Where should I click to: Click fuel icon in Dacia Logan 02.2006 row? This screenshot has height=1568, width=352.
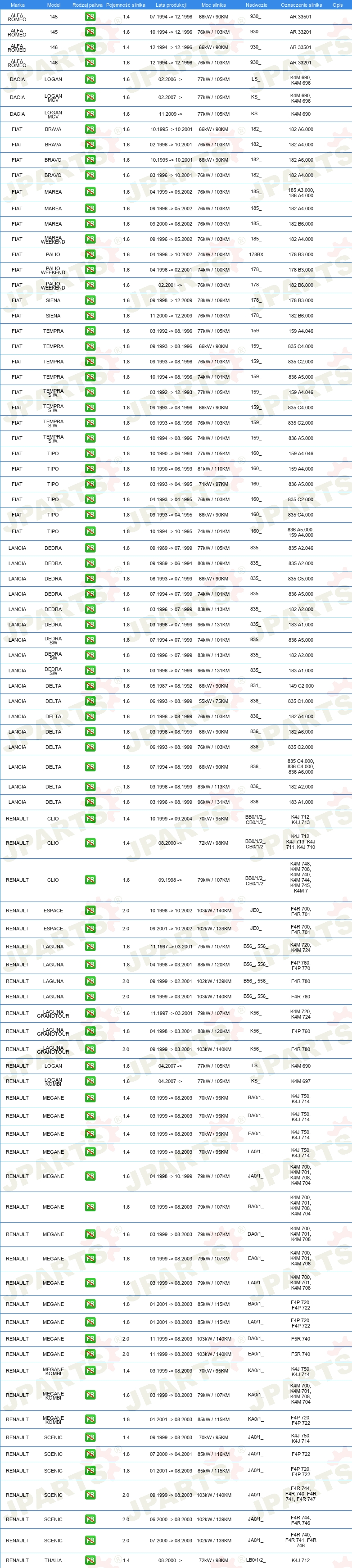(90, 79)
